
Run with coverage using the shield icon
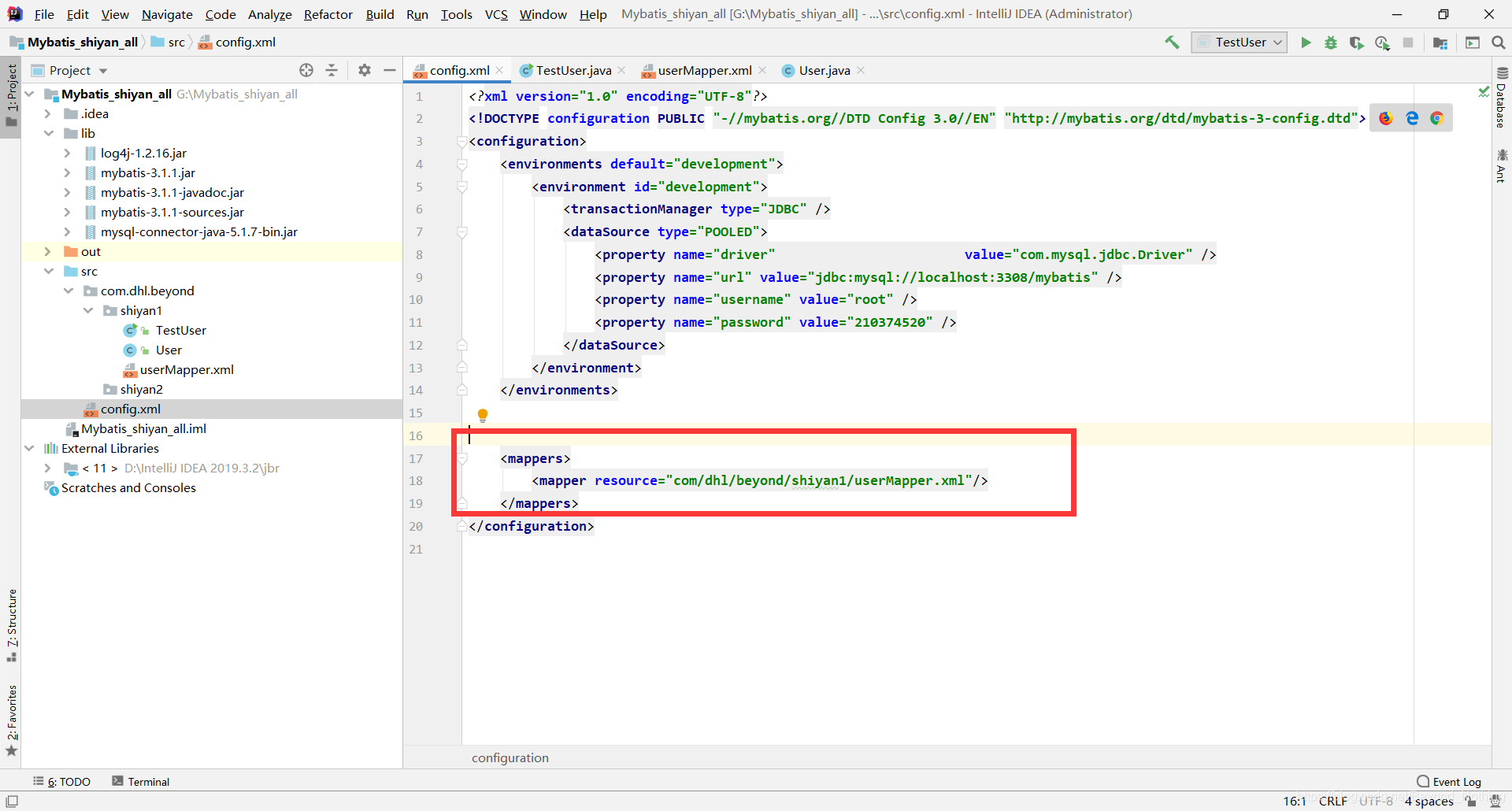coord(1356,43)
